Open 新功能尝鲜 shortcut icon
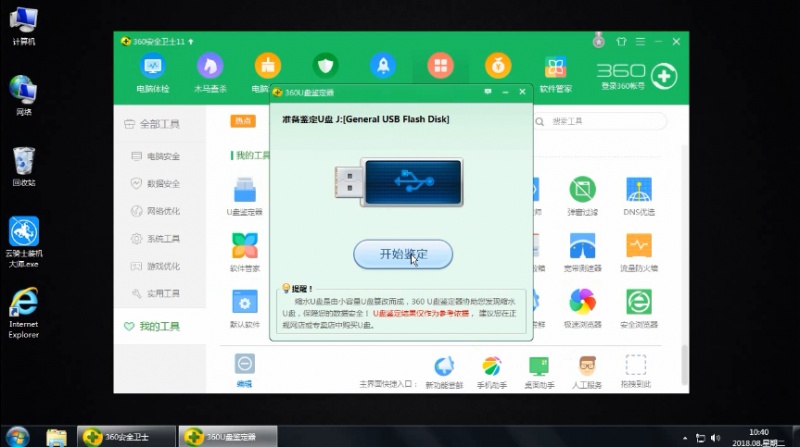The image size is (800, 447). tap(444, 372)
